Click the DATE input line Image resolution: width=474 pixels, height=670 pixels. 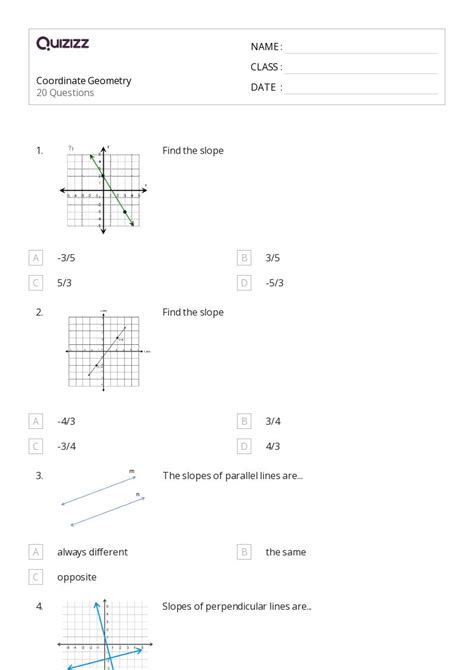[361, 88]
